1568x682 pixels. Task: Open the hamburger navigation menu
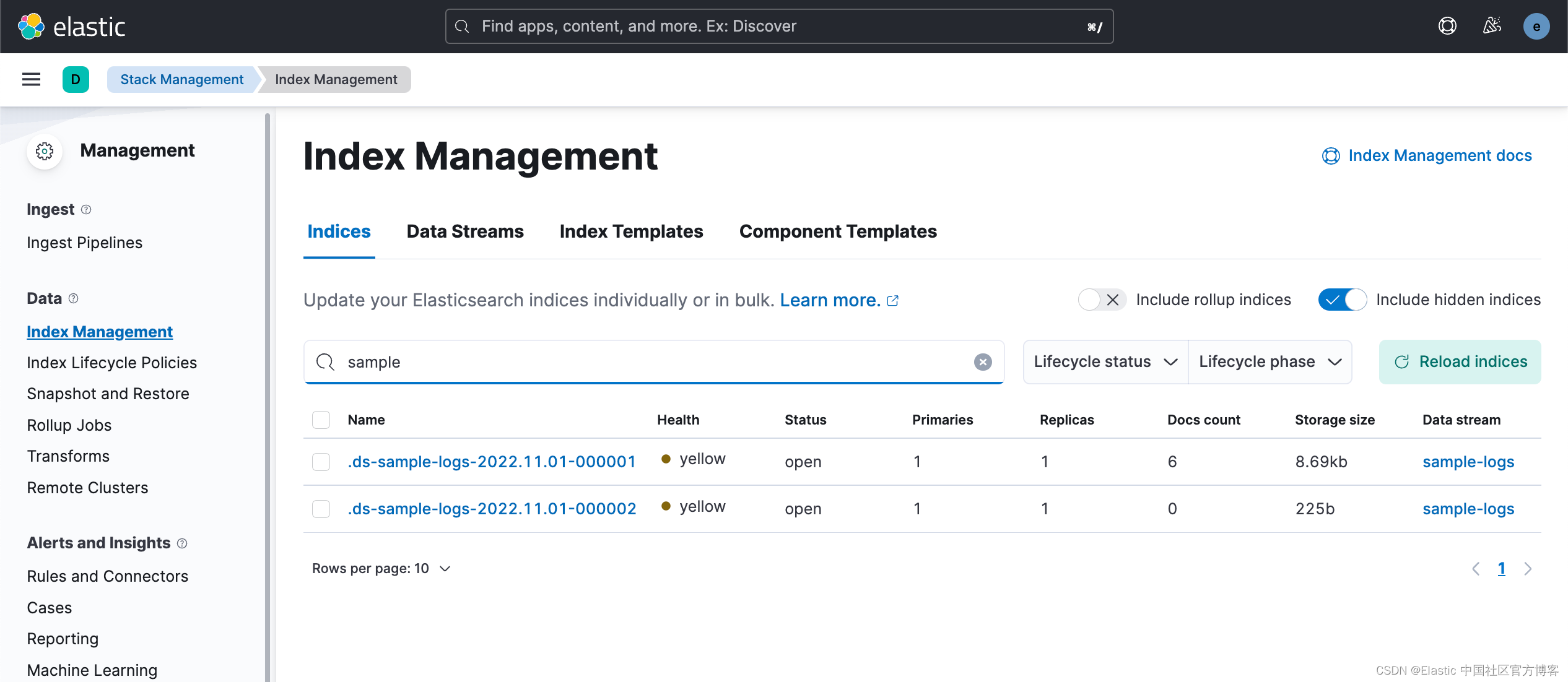31,79
